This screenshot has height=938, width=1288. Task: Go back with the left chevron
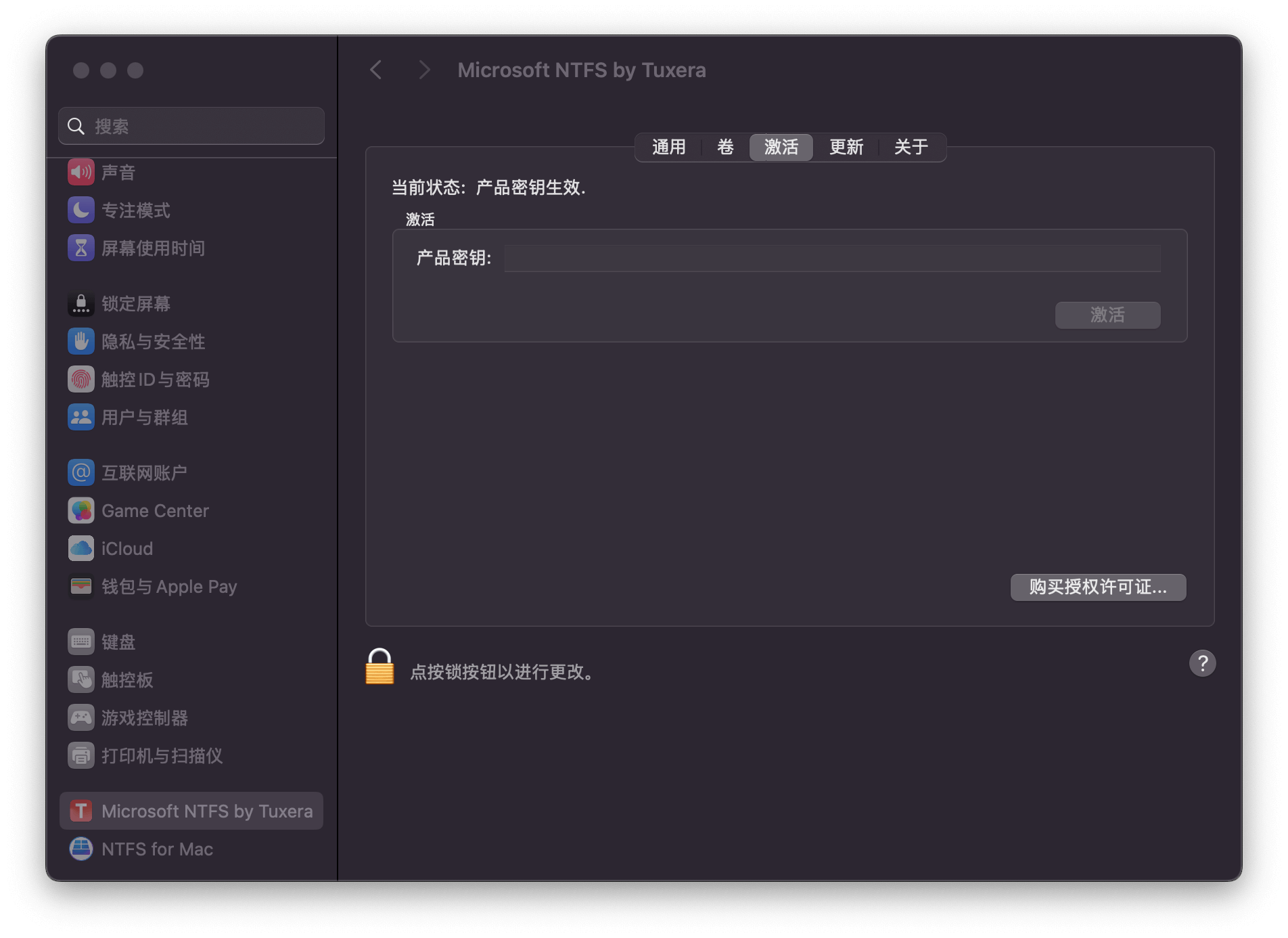tap(376, 70)
